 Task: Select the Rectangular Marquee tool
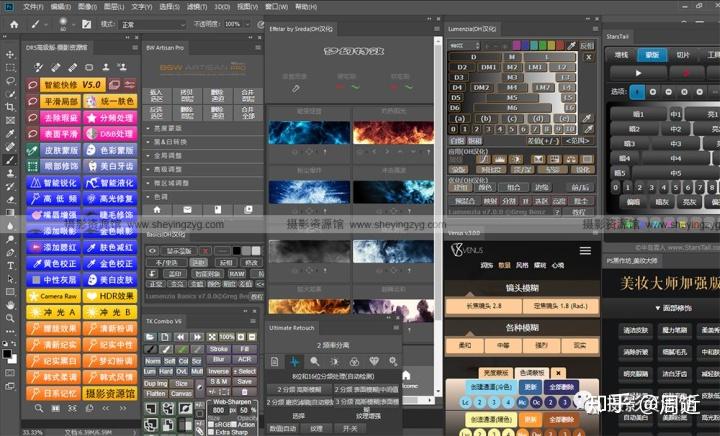[x=10, y=67]
